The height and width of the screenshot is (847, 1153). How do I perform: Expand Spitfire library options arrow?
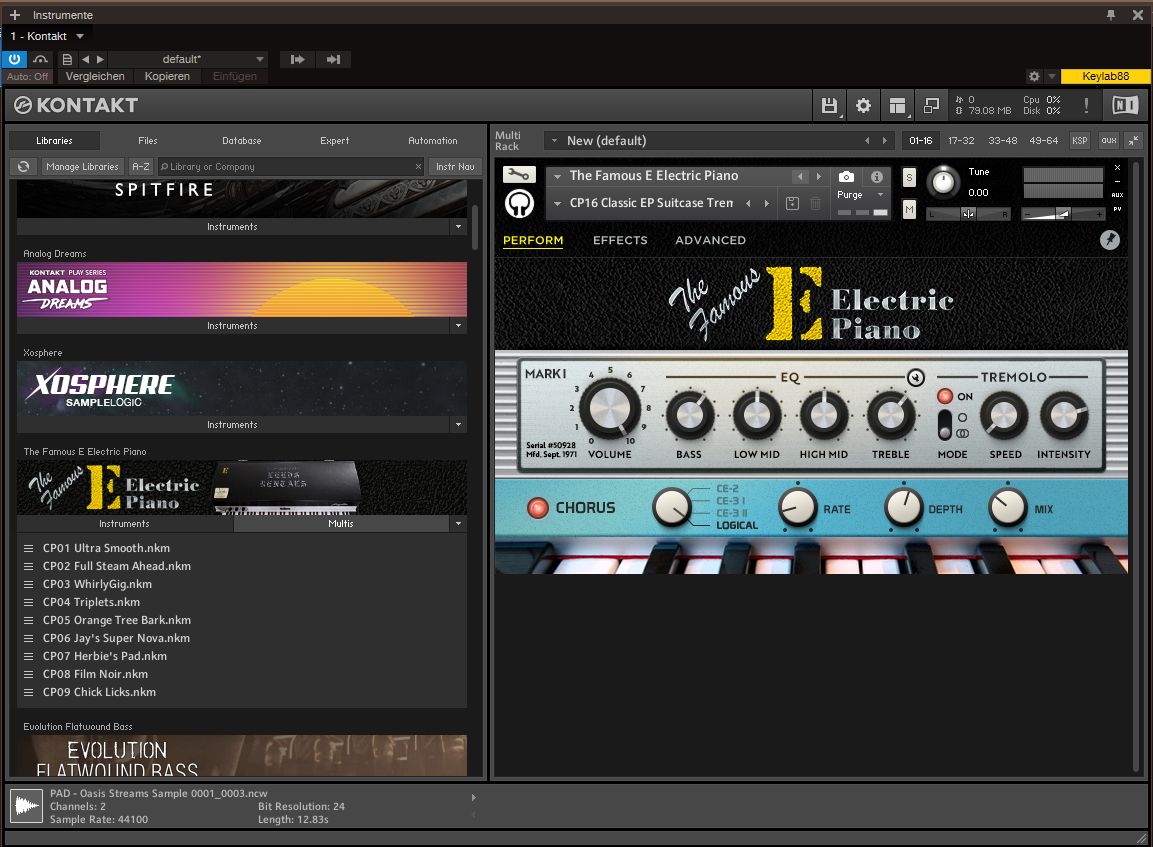click(x=459, y=226)
